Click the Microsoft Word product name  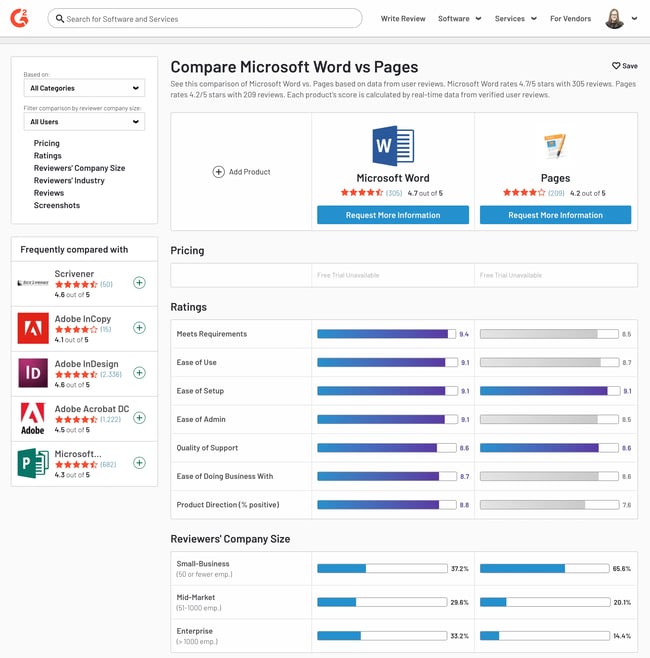393,178
